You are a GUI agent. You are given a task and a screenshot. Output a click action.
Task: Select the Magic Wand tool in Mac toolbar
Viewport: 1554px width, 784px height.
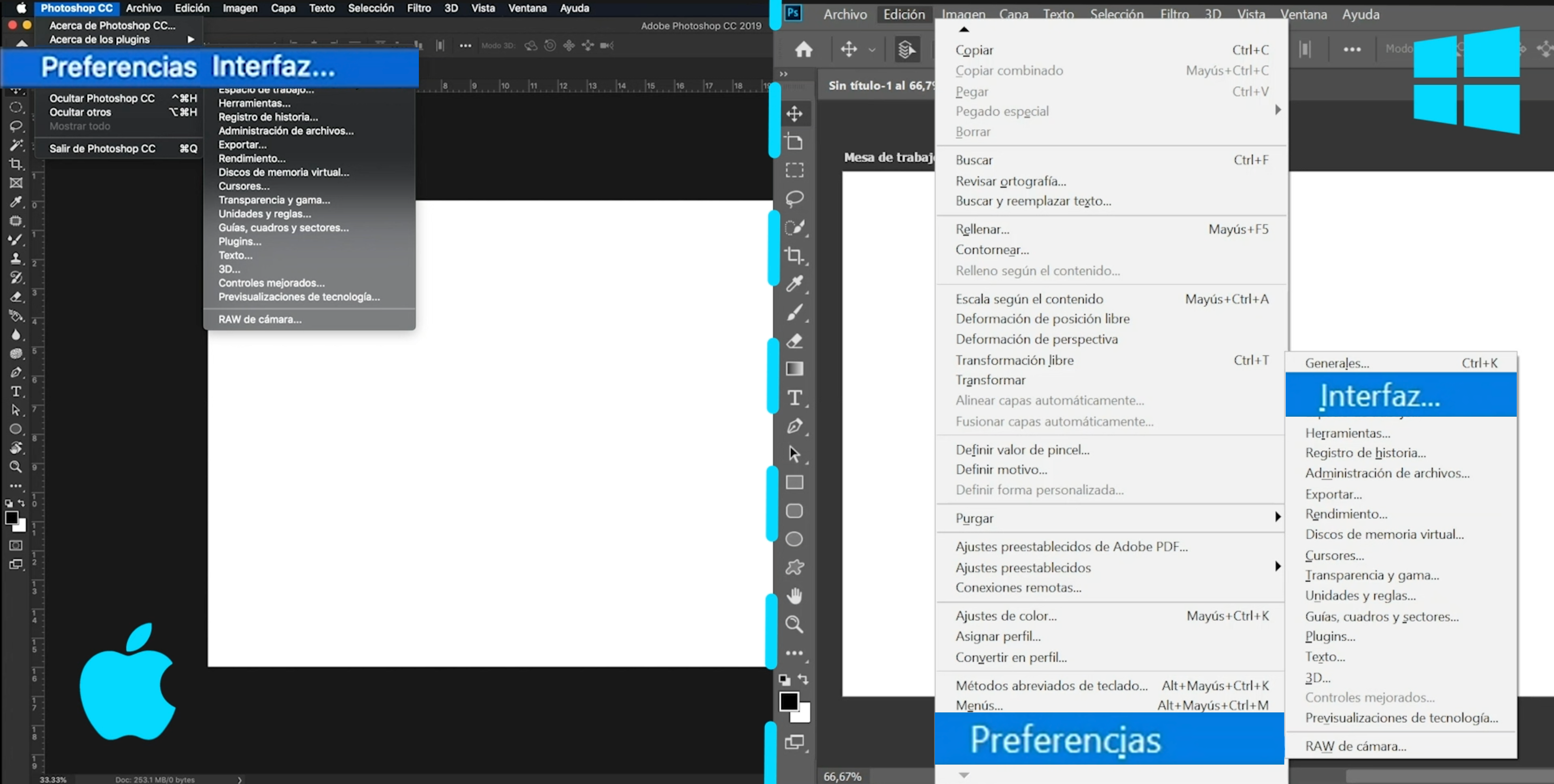tap(16, 145)
